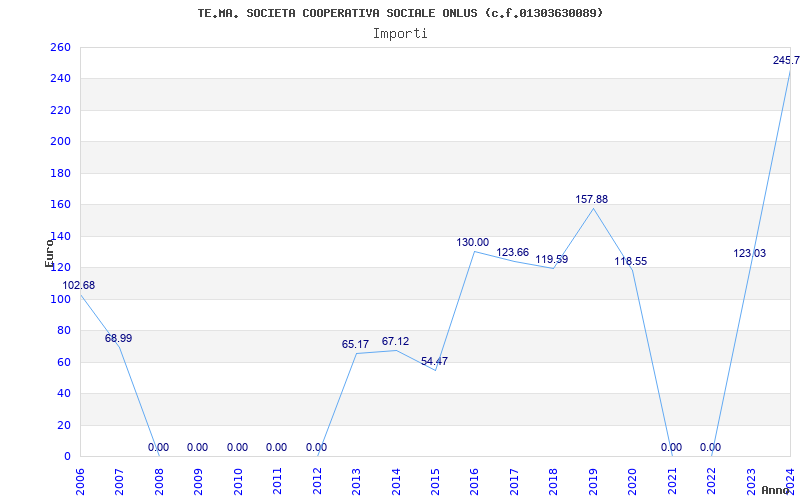Click the 2012 x-axis year label

pos(317,478)
